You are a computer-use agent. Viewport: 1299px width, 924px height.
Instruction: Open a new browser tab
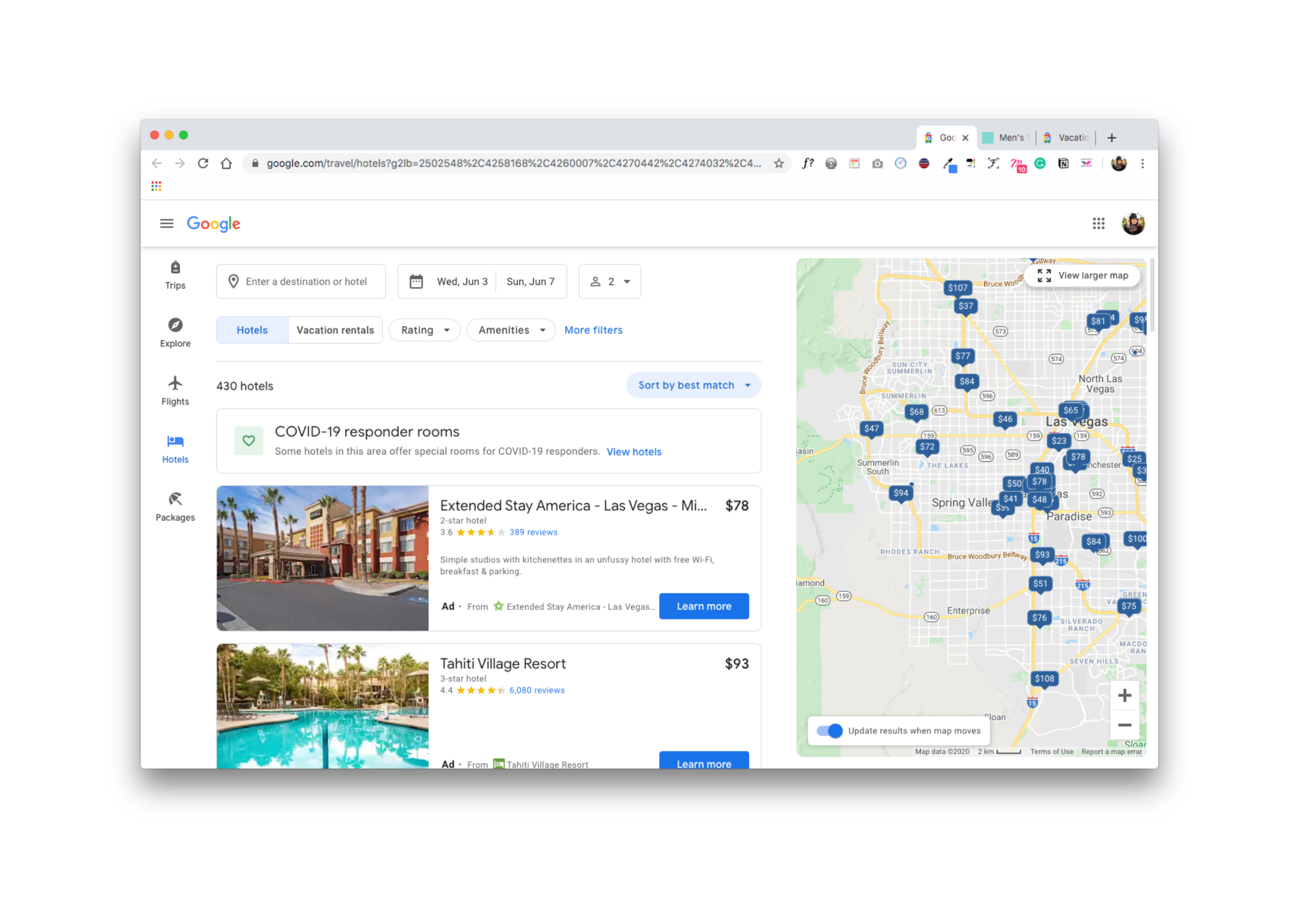point(1111,138)
